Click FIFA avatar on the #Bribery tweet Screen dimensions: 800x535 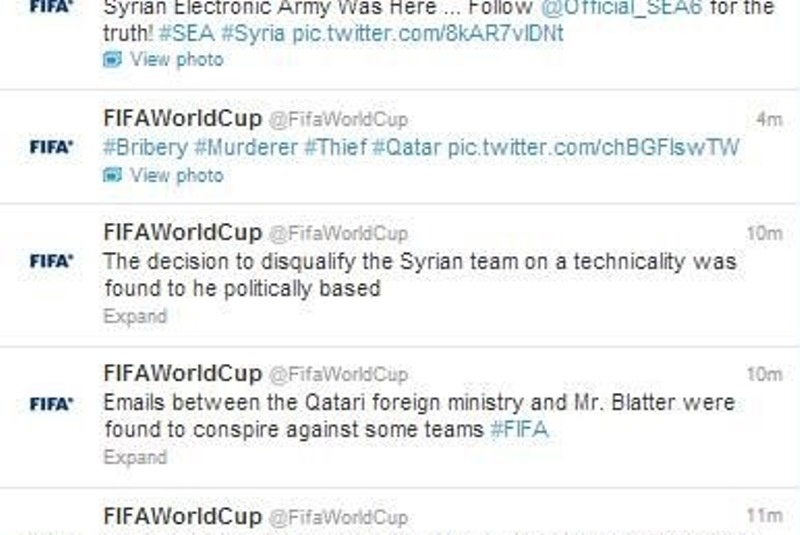(51, 147)
